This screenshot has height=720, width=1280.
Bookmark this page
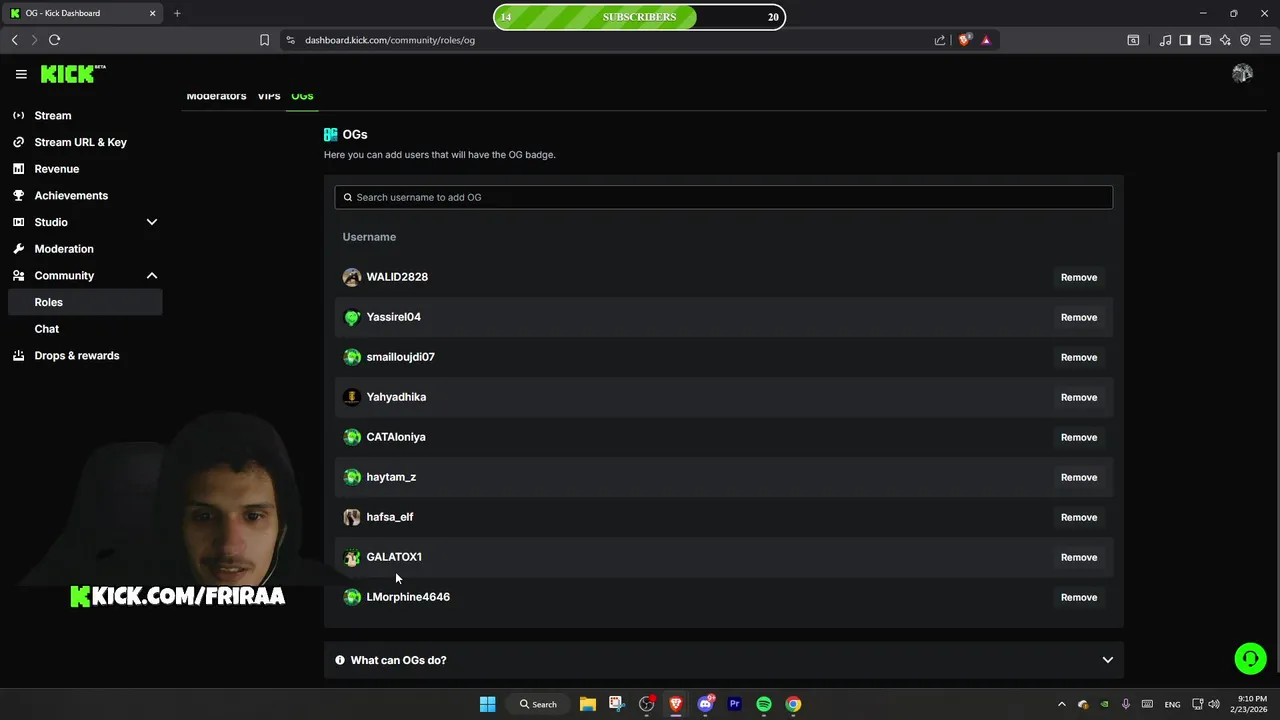coord(264,40)
